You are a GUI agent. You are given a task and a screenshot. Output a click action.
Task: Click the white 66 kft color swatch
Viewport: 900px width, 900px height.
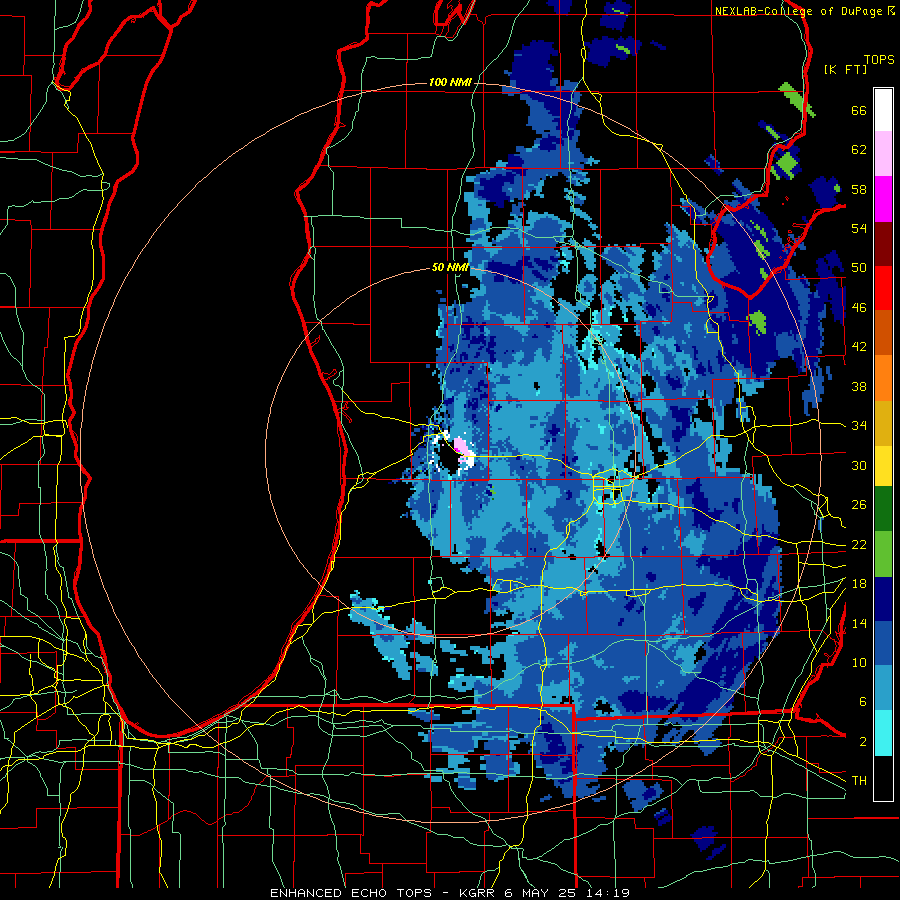point(883,110)
